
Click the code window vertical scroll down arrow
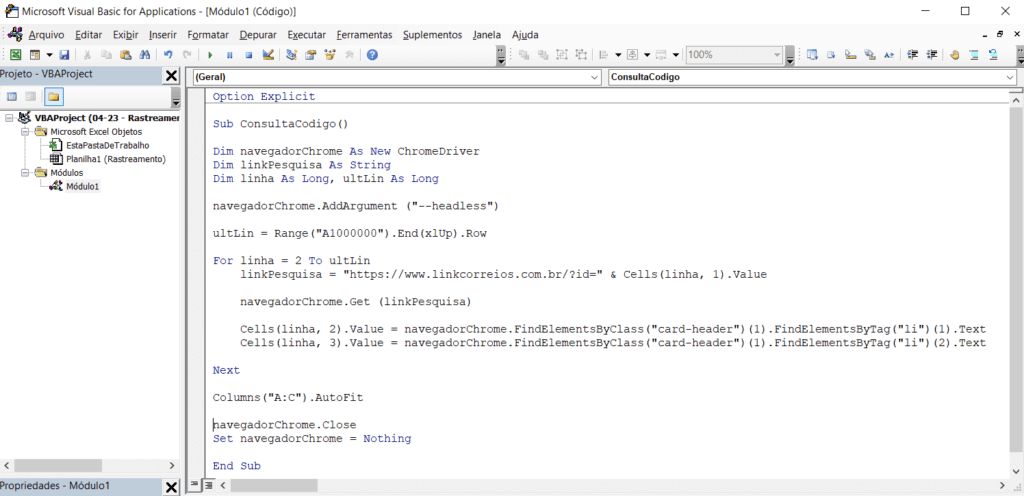pos(1016,471)
